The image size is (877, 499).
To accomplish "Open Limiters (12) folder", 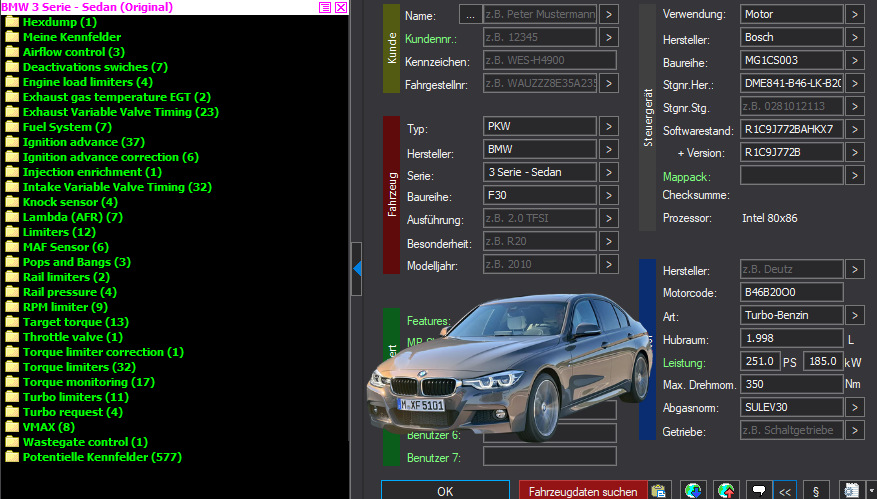I will [50, 232].
